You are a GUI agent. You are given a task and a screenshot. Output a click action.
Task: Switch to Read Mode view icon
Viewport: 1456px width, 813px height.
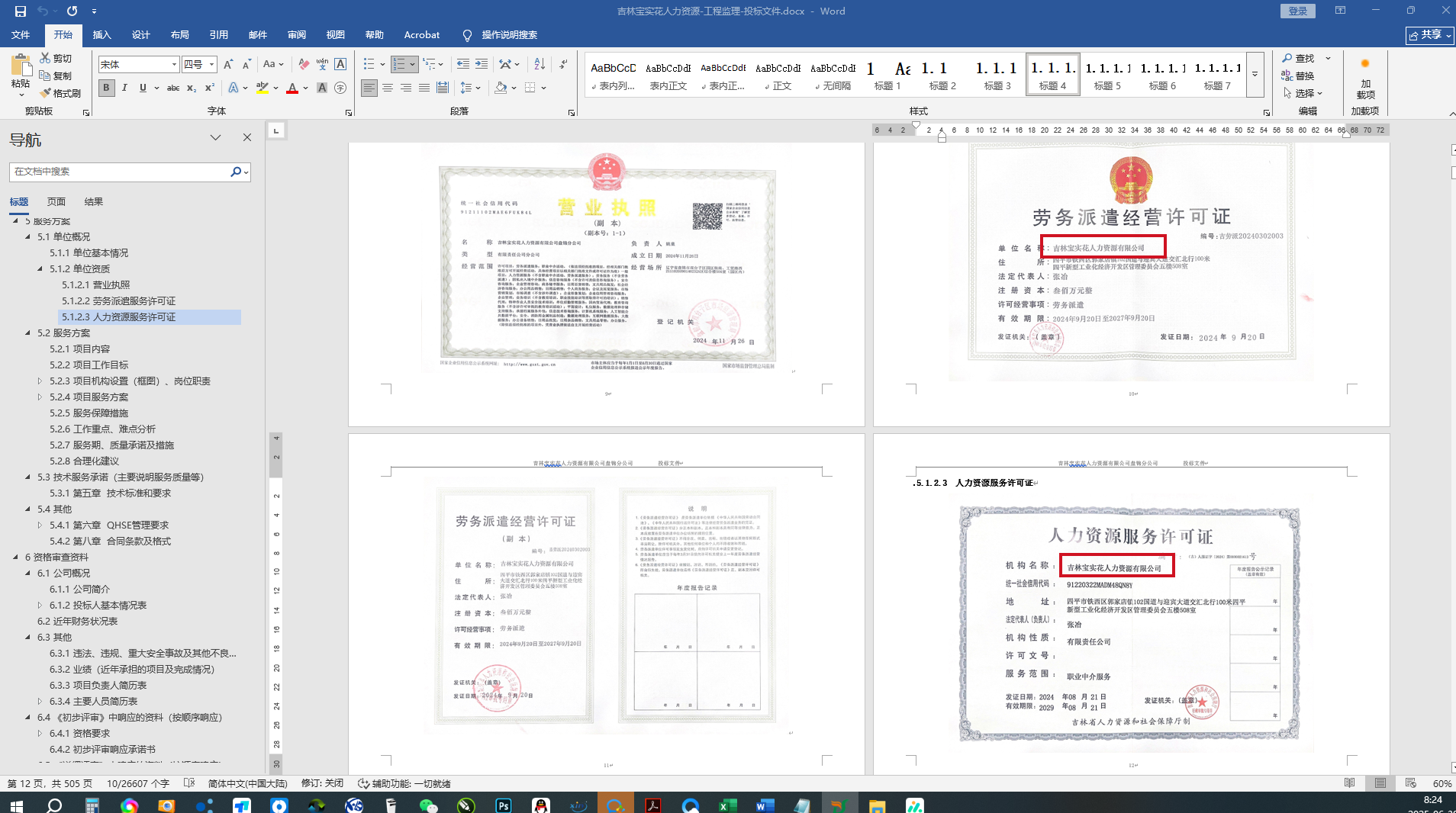(1350, 783)
